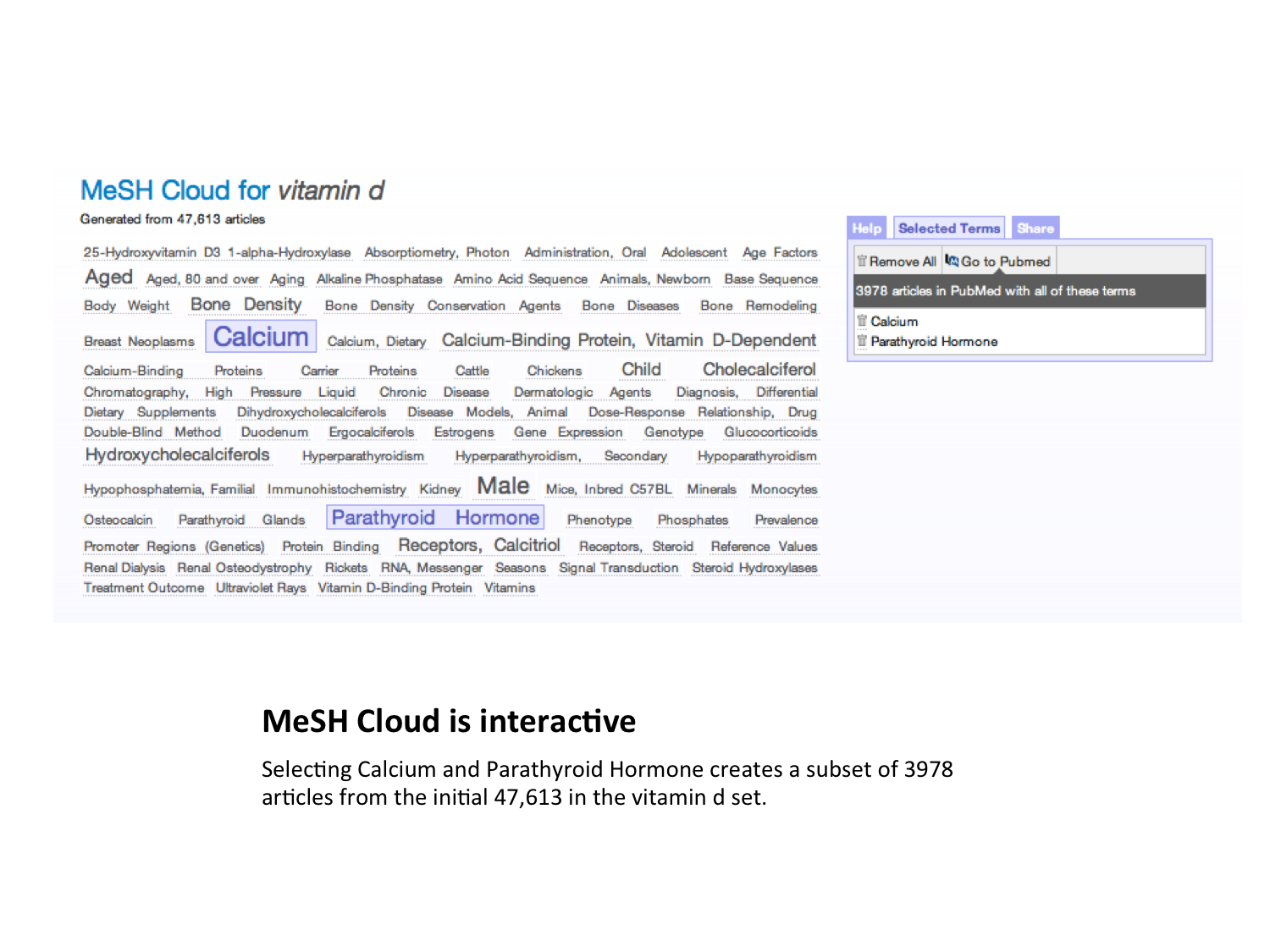Click the Aged term
This screenshot has width=1270, height=952.
point(108,277)
